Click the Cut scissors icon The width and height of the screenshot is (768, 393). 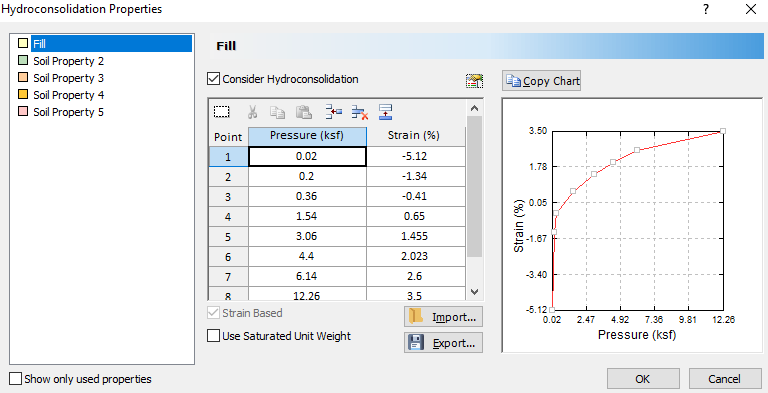(x=252, y=112)
